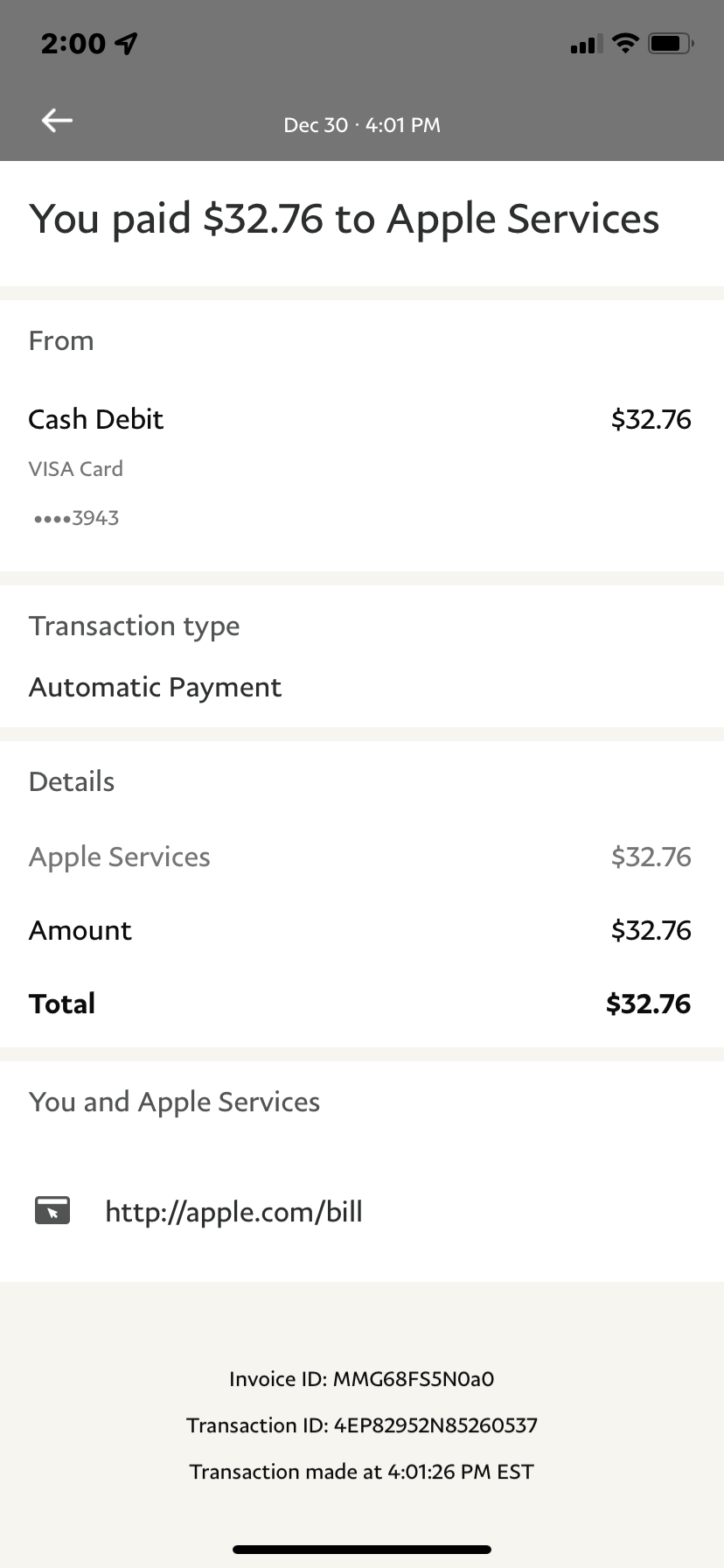Viewport: 724px width, 1568px height.
Task: Tap the home indicator bar
Action: coord(362,1550)
